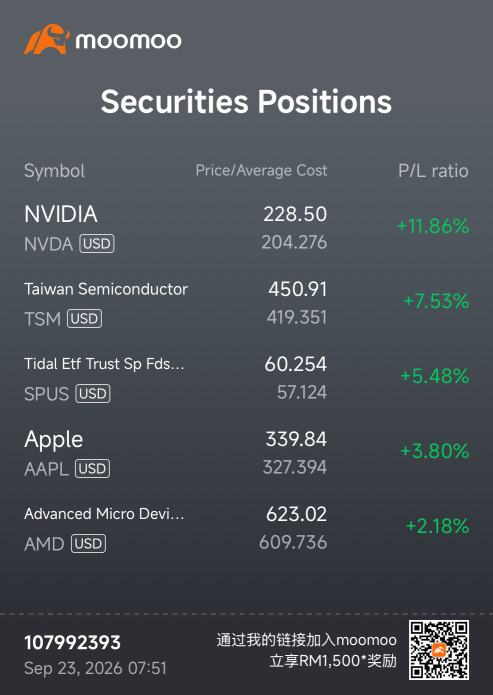Open the NVIDIA position row
Image resolution: width=493 pixels, height=695 pixels.
(246, 228)
